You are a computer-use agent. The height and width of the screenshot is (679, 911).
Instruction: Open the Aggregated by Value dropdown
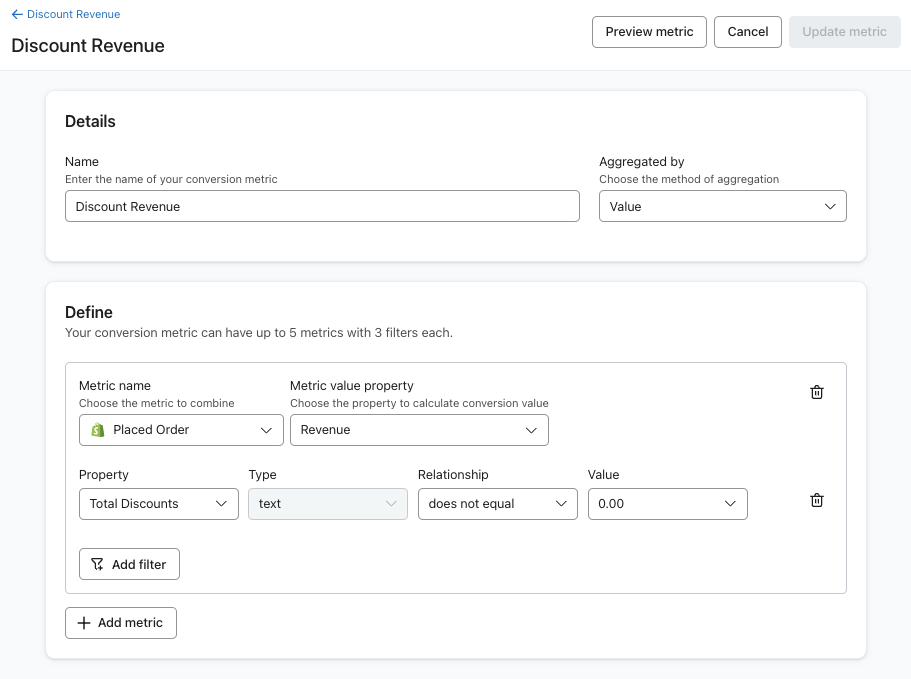tap(722, 206)
